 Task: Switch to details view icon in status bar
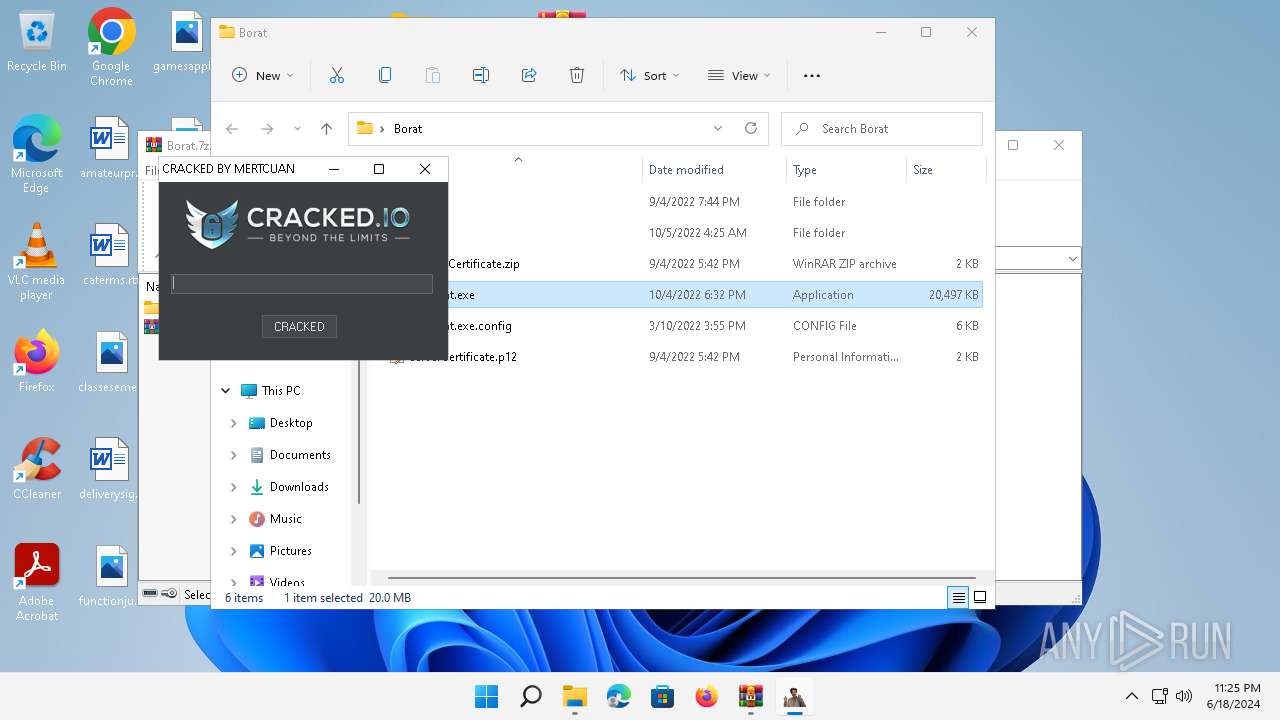(x=958, y=597)
